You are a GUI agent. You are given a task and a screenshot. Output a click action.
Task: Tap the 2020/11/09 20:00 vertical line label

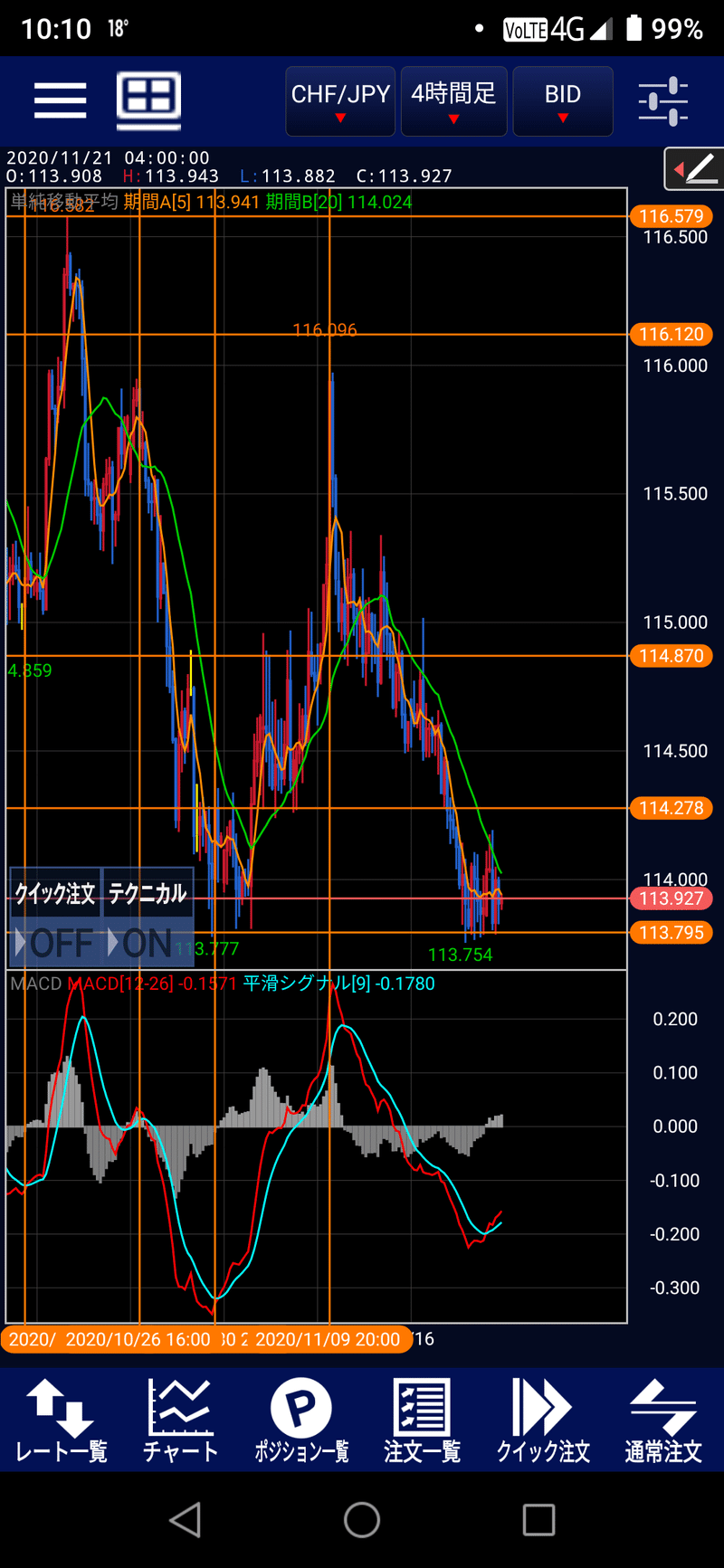pos(328,1339)
